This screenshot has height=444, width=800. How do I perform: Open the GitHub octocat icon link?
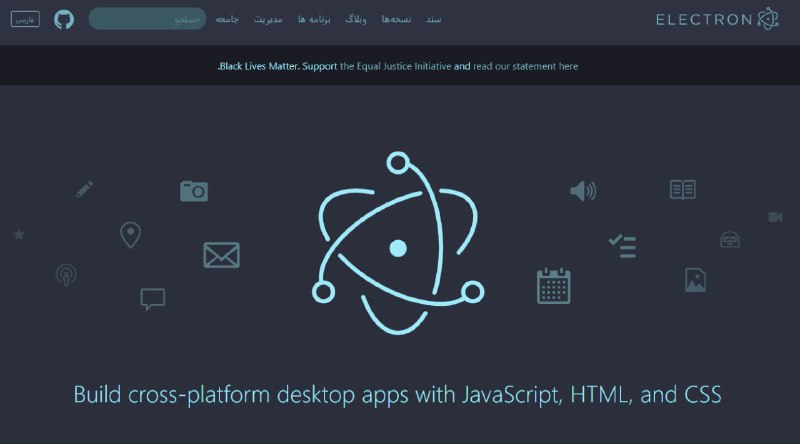click(x=64, y=19)
